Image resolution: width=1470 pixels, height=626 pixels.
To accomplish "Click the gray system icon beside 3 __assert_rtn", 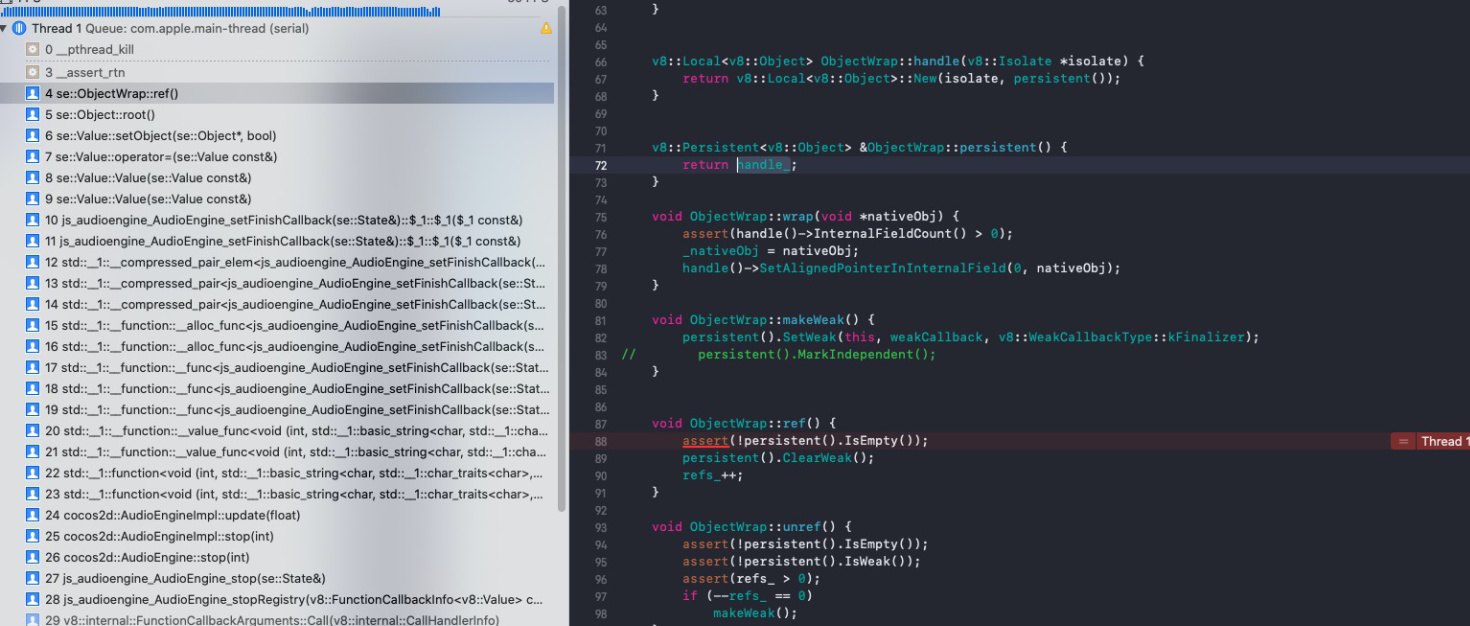I will pos(33,72).
